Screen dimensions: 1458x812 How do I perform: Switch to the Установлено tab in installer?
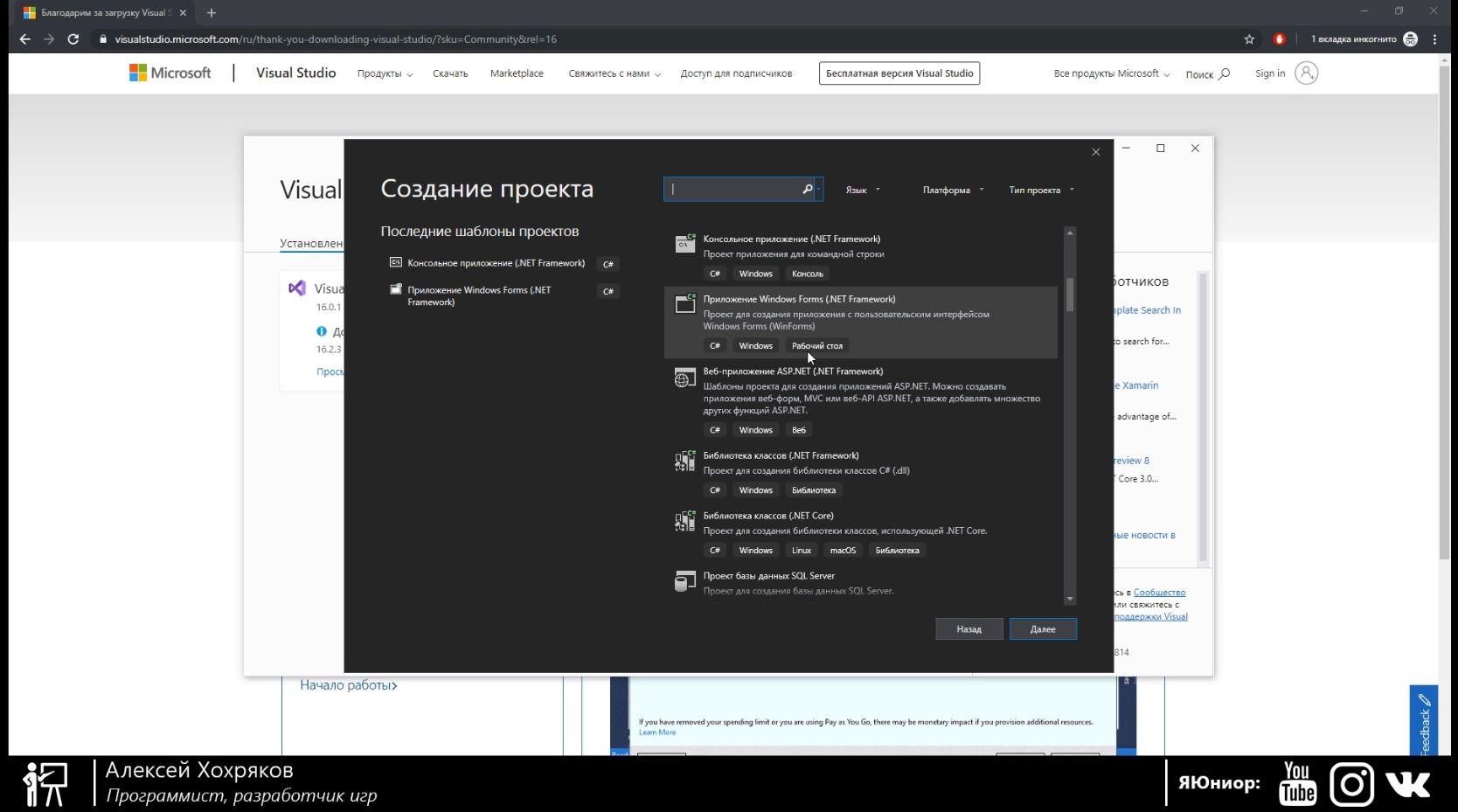(x=311, y=244)
